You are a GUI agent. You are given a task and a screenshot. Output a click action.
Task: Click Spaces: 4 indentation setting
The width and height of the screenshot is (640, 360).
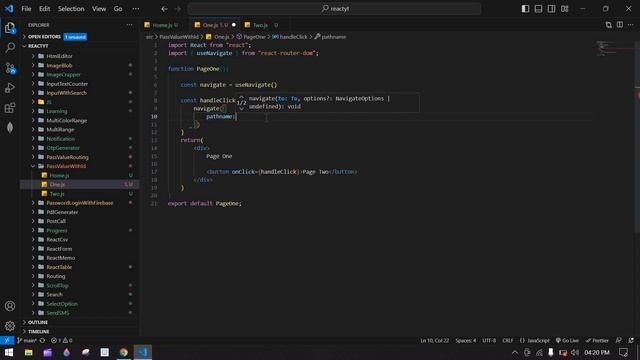coord(466,340)
